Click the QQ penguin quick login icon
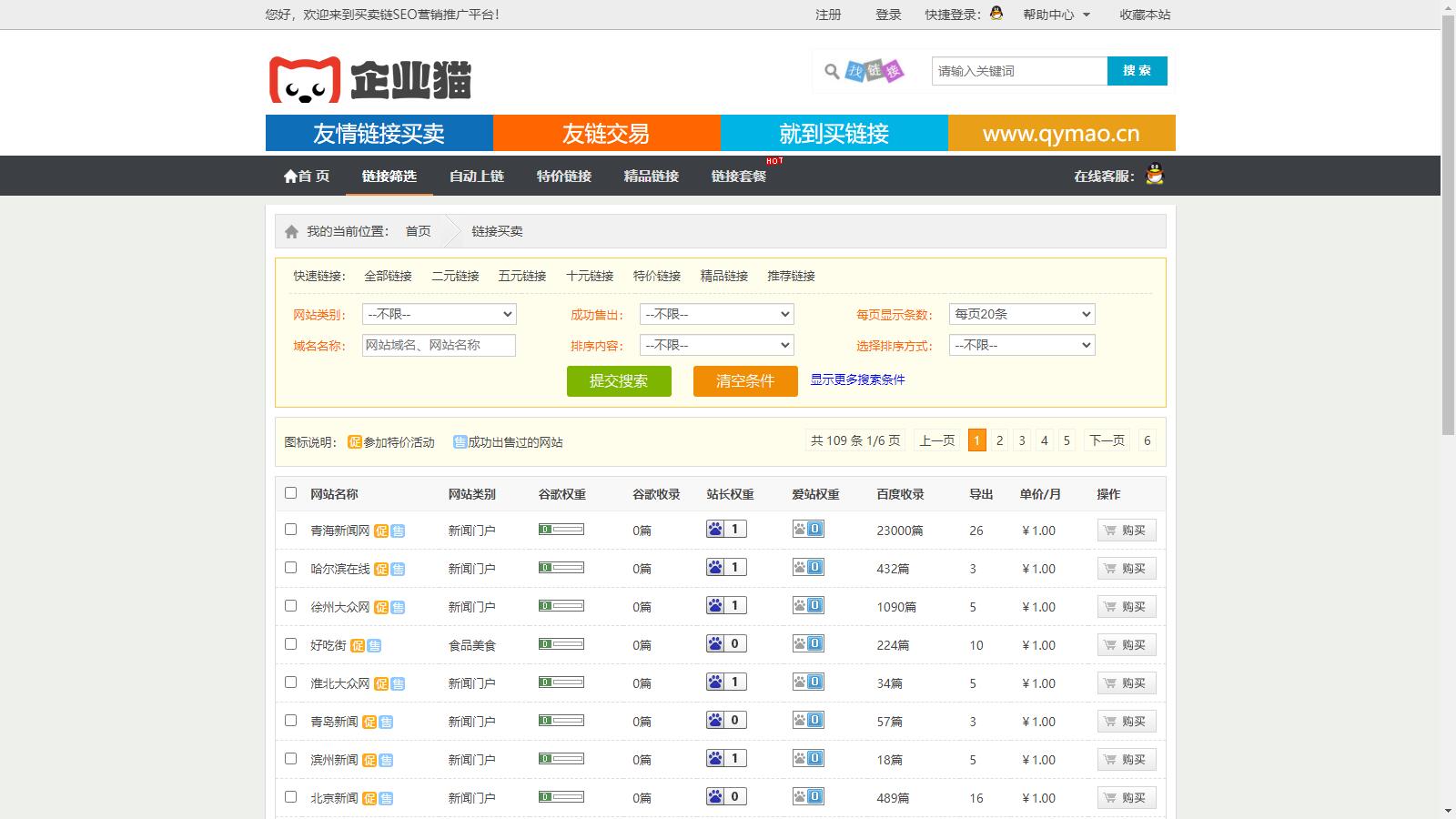This screenshot has width=1456, height=819. point(996,13)
